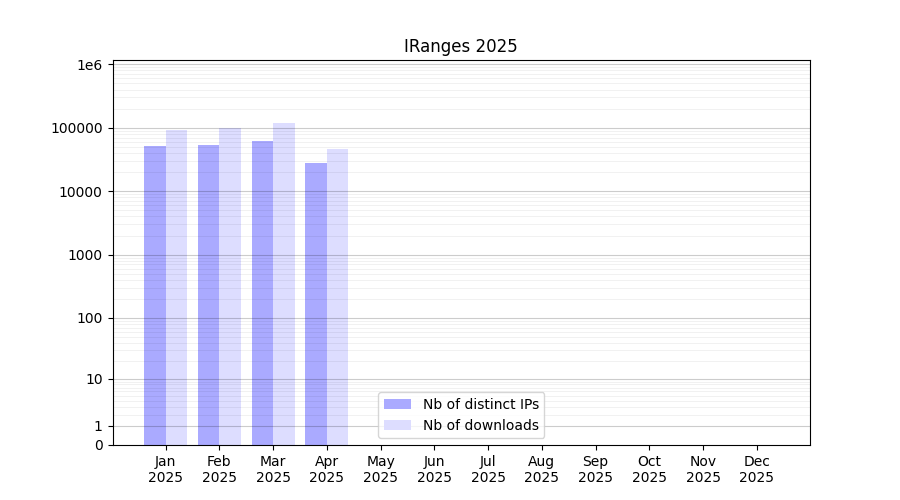This screenshot has width=900, height=500.
Task: Click the March distinct IPs bar
Action: click(x=262, y=293)
